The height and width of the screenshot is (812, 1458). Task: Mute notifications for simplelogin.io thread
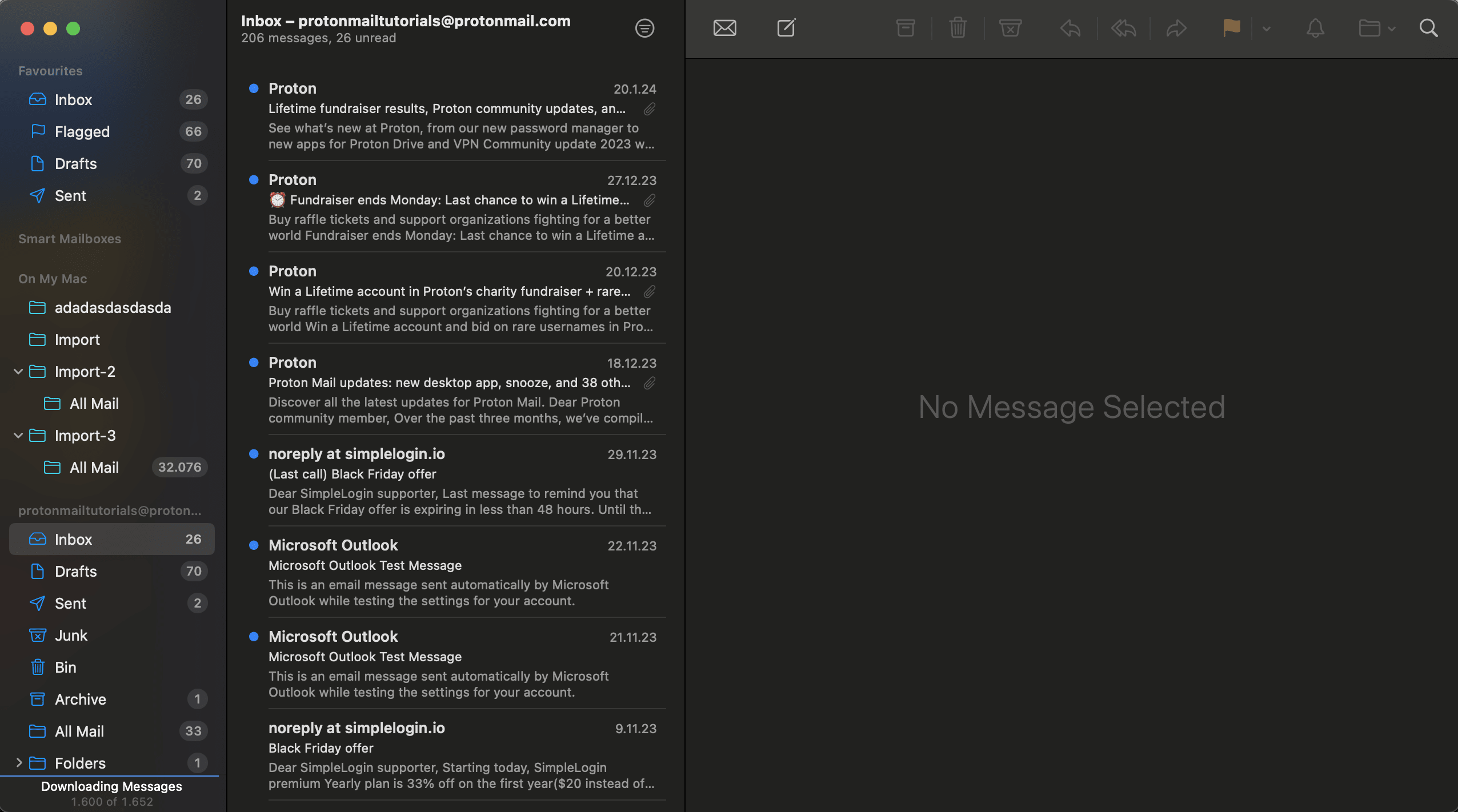coord(1315,27)
